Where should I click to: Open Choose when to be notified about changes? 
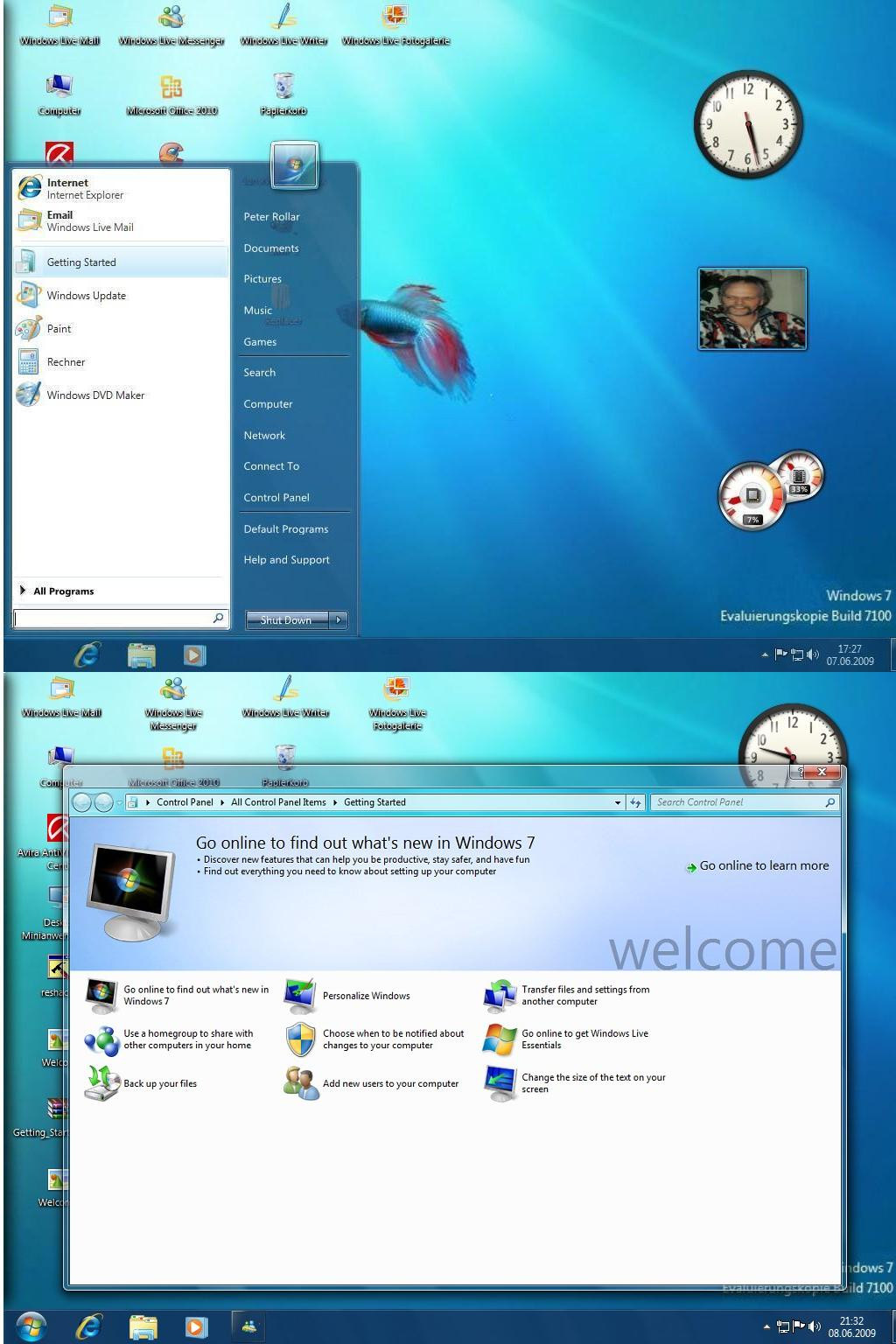click(x=393, y=1039)
